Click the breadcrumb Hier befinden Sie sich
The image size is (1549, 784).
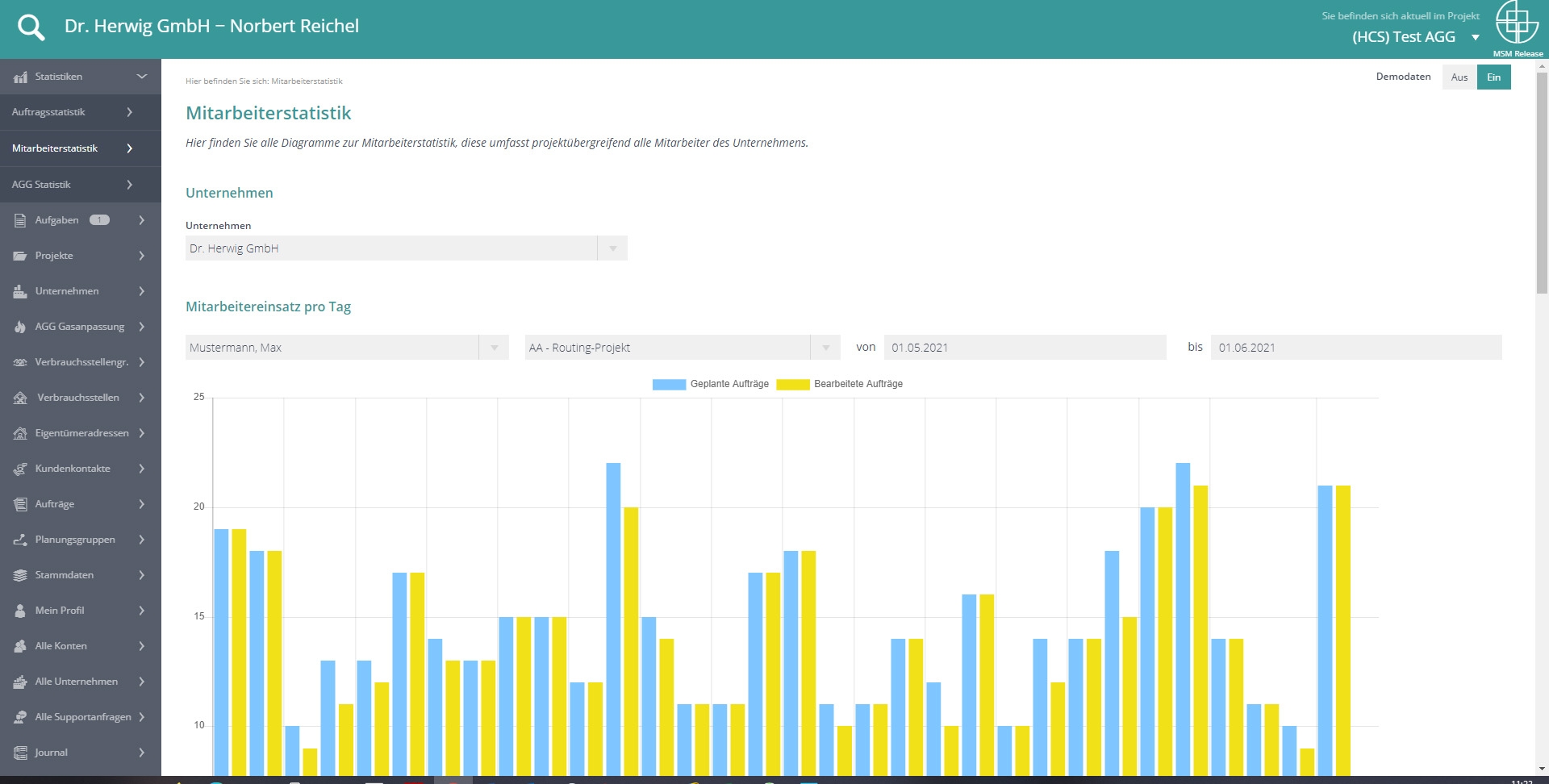(x=264, y=81)
